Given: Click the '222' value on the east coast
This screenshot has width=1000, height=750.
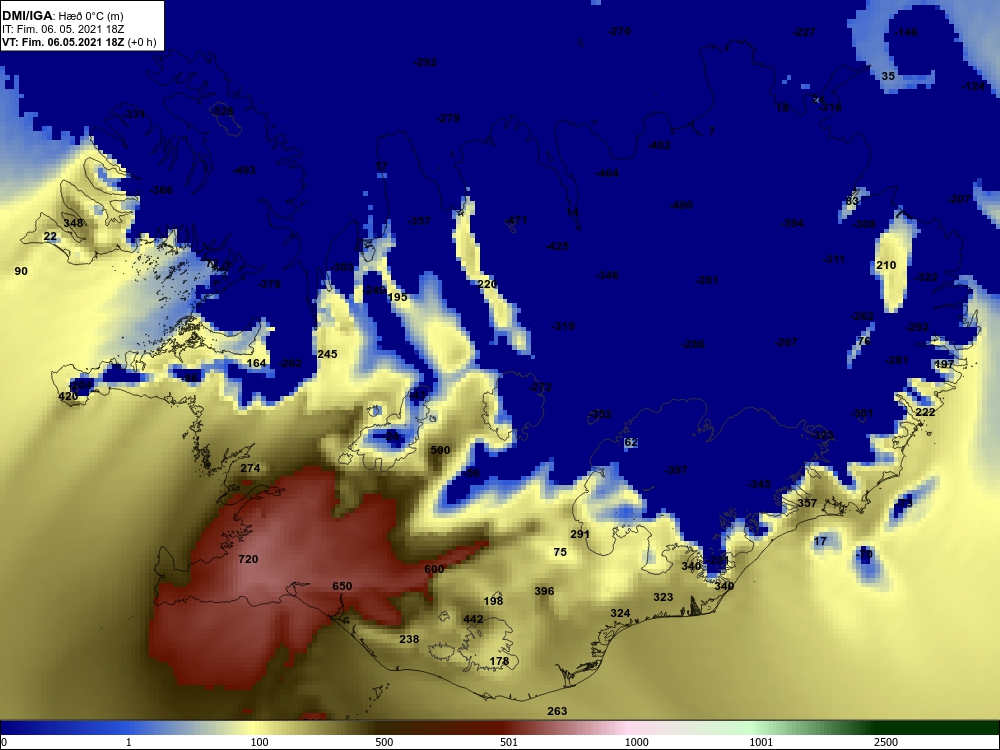Looking at the screenshot, I should (925, 413).
